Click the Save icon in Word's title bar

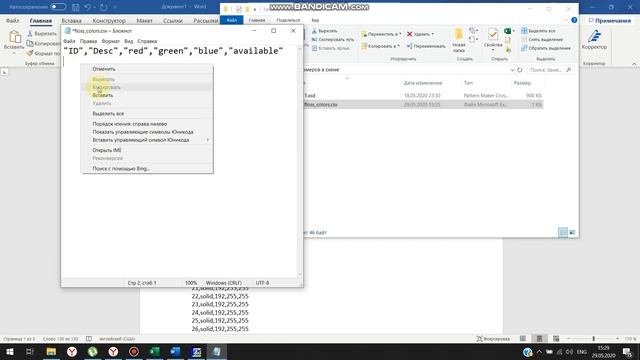(76, 7)
